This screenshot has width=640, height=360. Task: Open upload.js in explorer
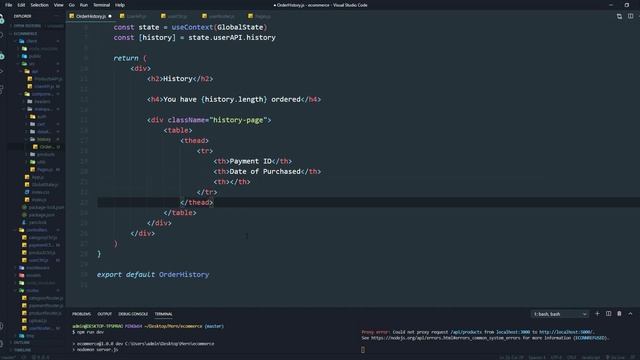click(35, 320)
